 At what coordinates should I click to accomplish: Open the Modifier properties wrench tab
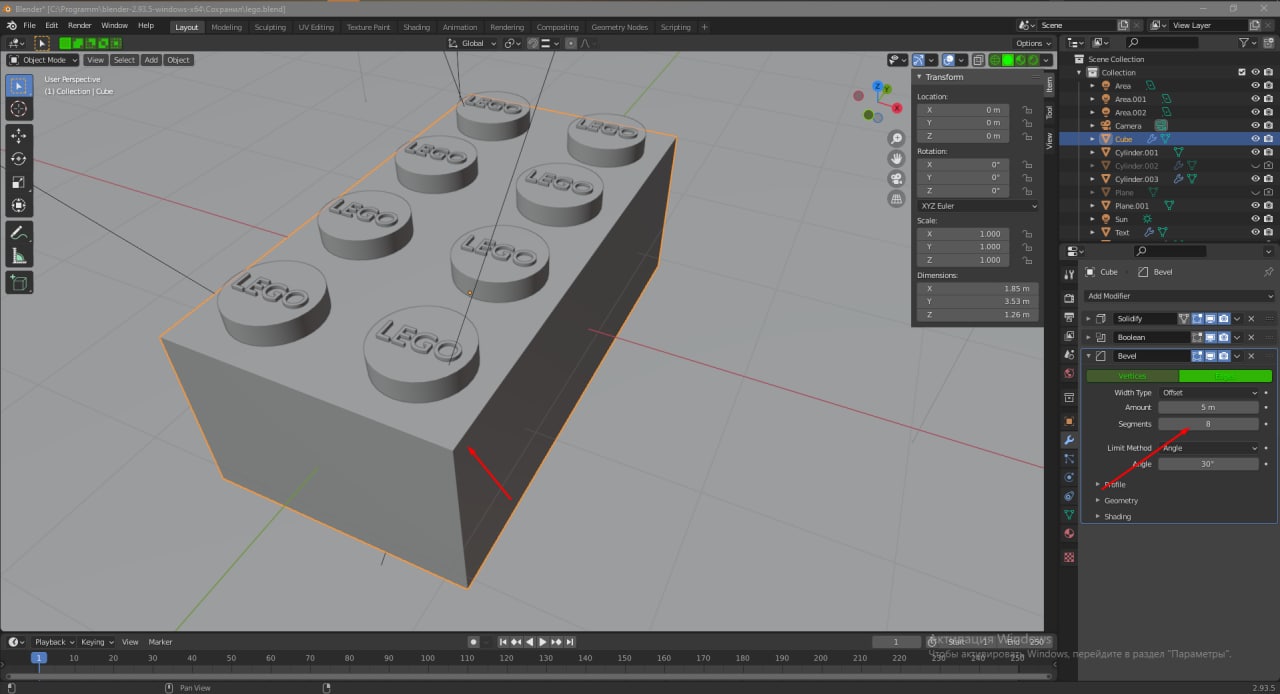click(1069, 440)
